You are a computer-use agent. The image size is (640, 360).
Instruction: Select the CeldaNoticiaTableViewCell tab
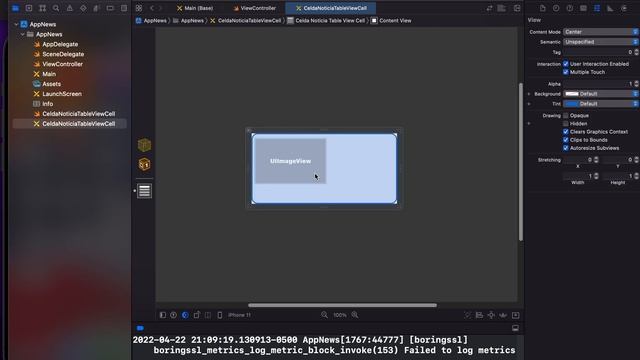coord(331,8)
